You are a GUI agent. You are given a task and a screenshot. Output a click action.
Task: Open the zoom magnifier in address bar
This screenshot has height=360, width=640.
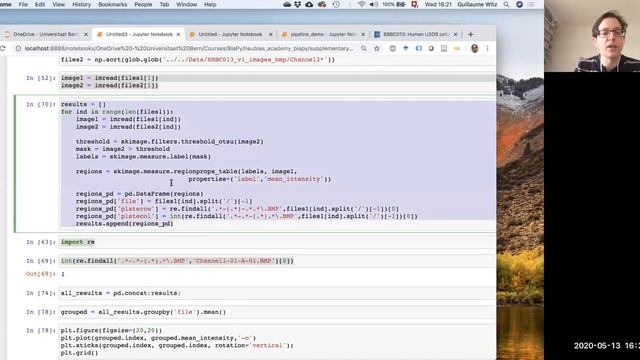tap(364, 49)
